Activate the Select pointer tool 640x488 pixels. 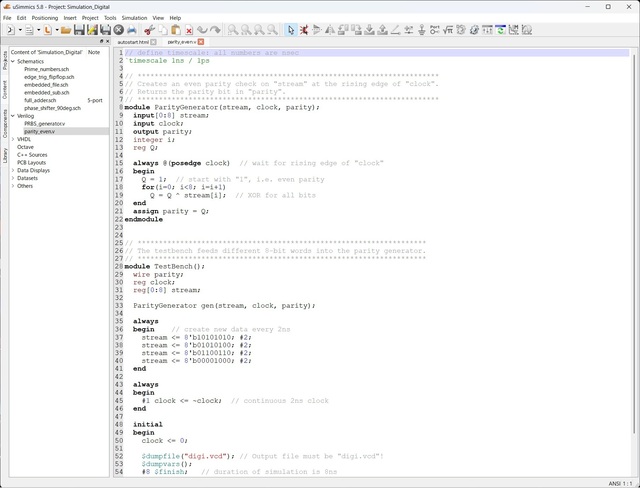291,30
